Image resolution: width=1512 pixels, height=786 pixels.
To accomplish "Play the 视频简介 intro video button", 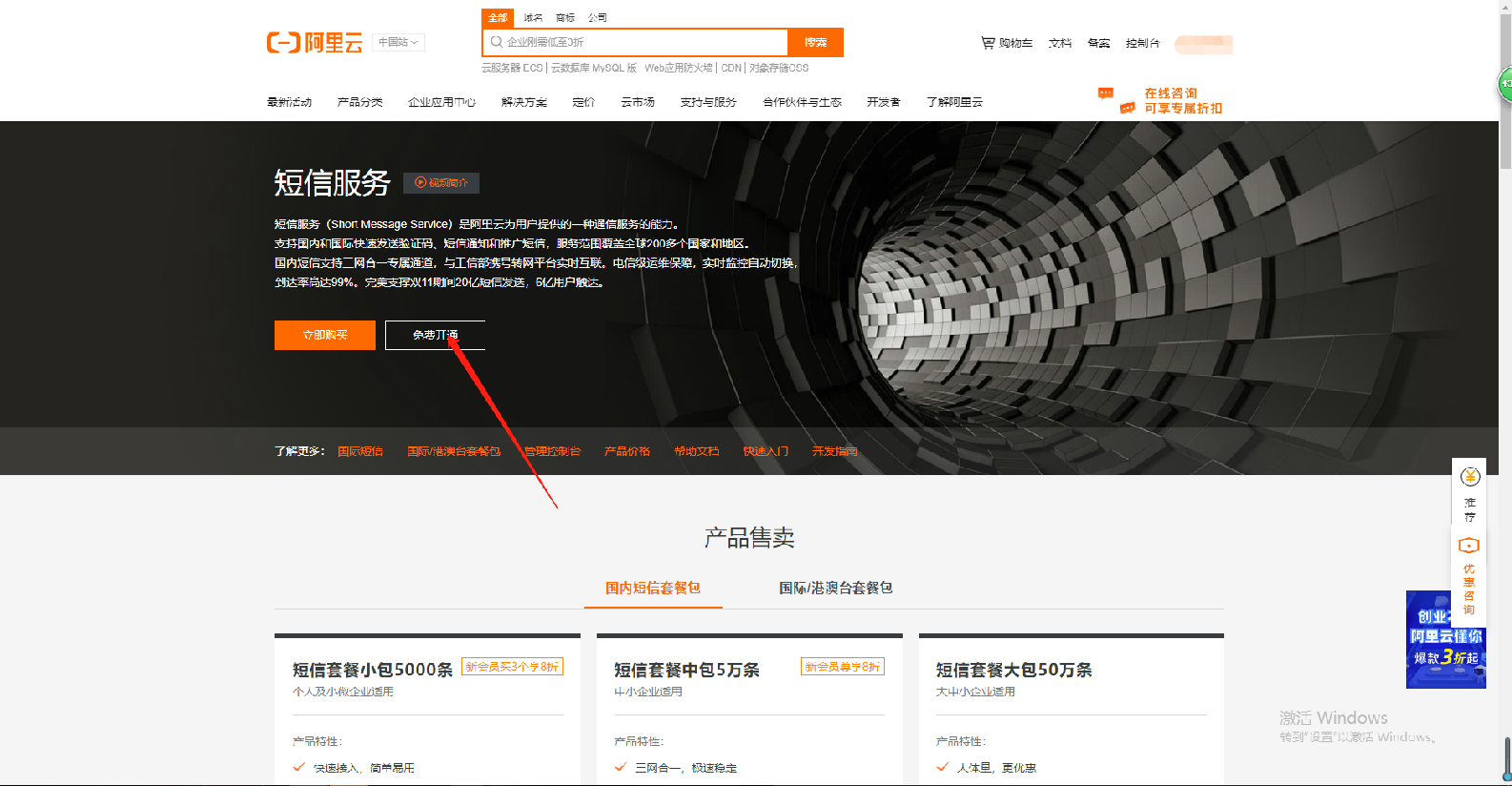I will pos(441,183).
